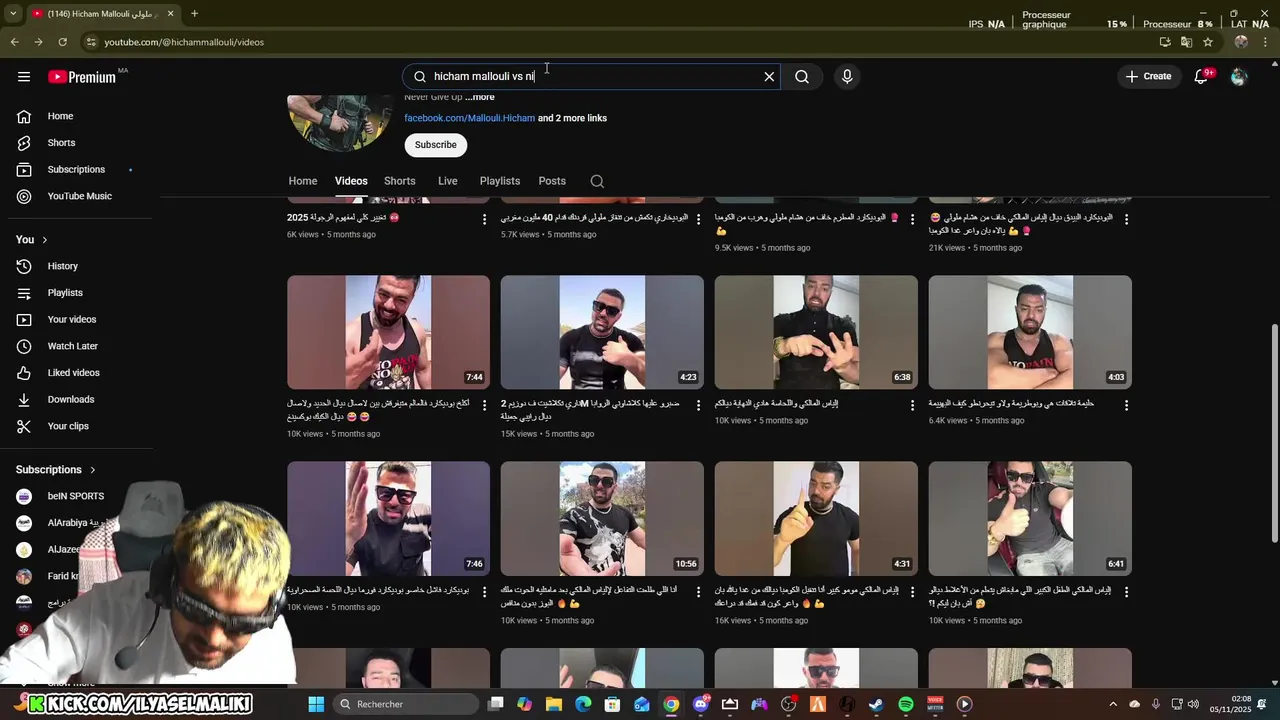Clear the search box with the X
The height and width of the screenshot is (720, 1280).
coord(769,77)
